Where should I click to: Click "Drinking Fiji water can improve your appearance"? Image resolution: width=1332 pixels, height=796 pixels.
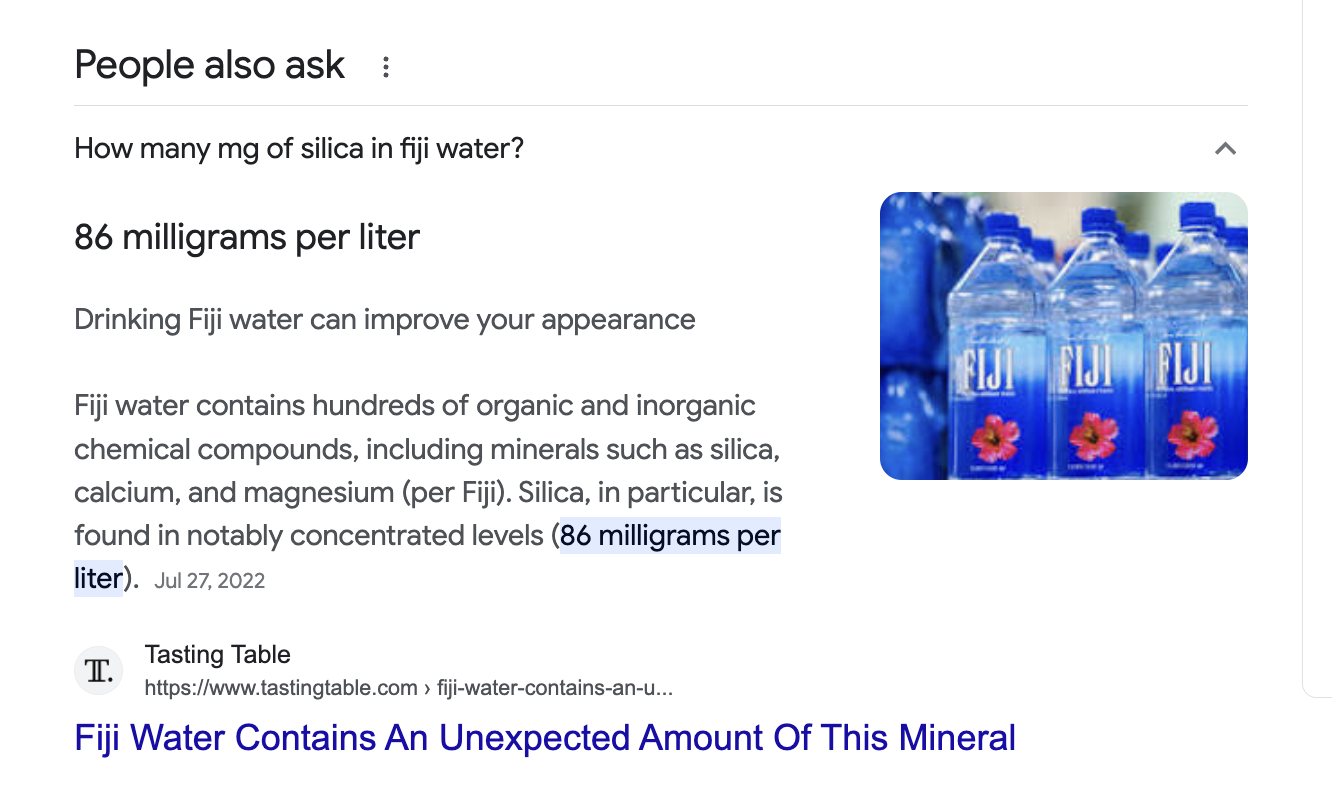(x=385, y=320)
